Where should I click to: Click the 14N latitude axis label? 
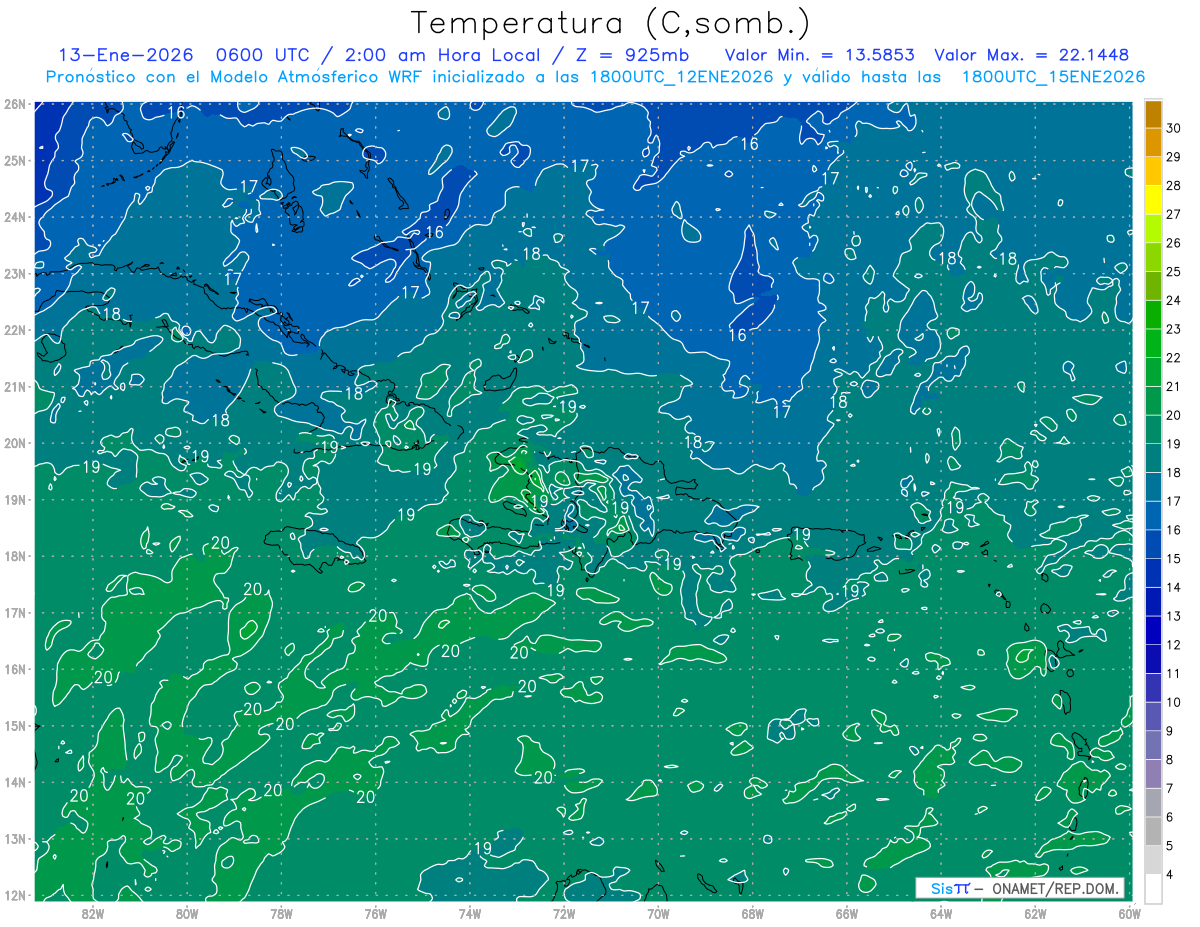(x=14, y=782)
